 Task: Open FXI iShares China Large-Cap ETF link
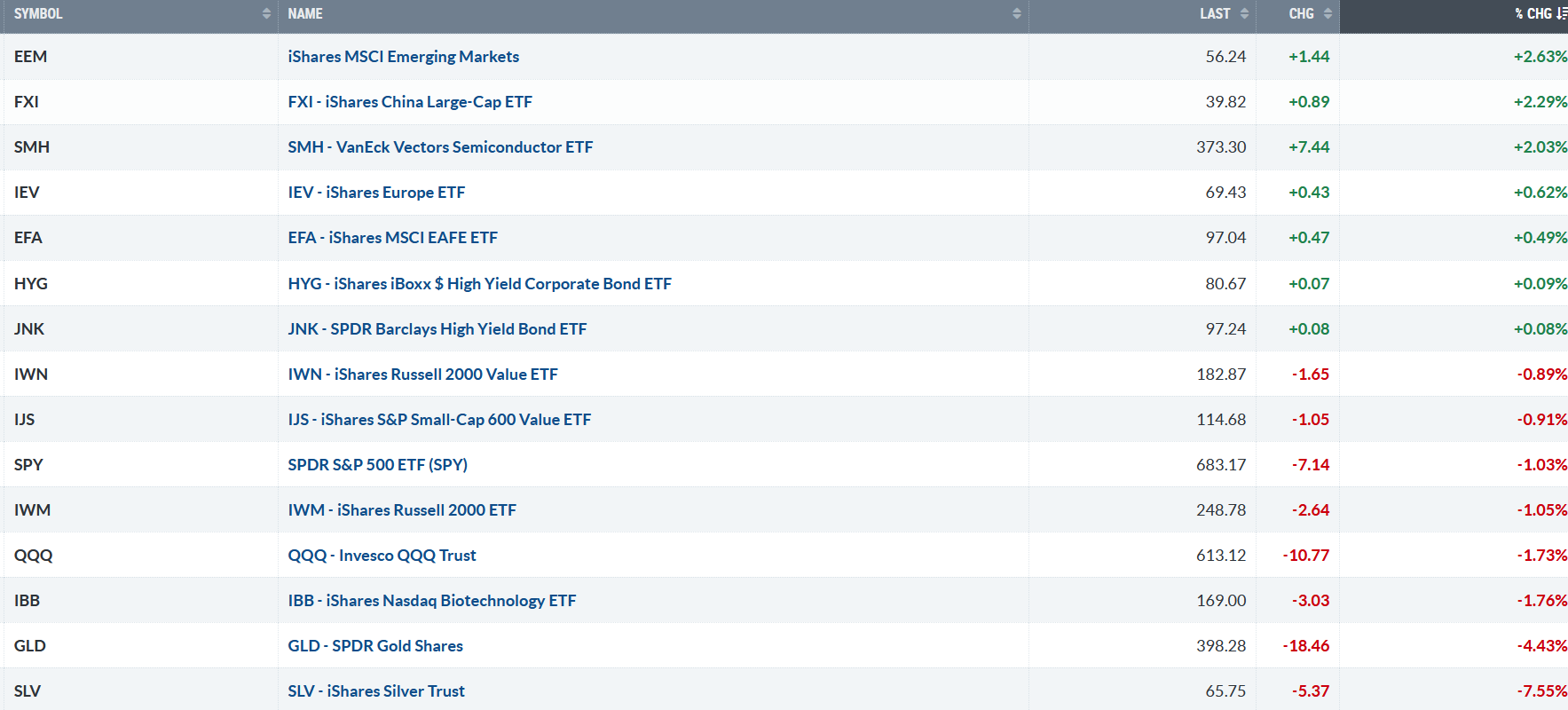[409, 102]
